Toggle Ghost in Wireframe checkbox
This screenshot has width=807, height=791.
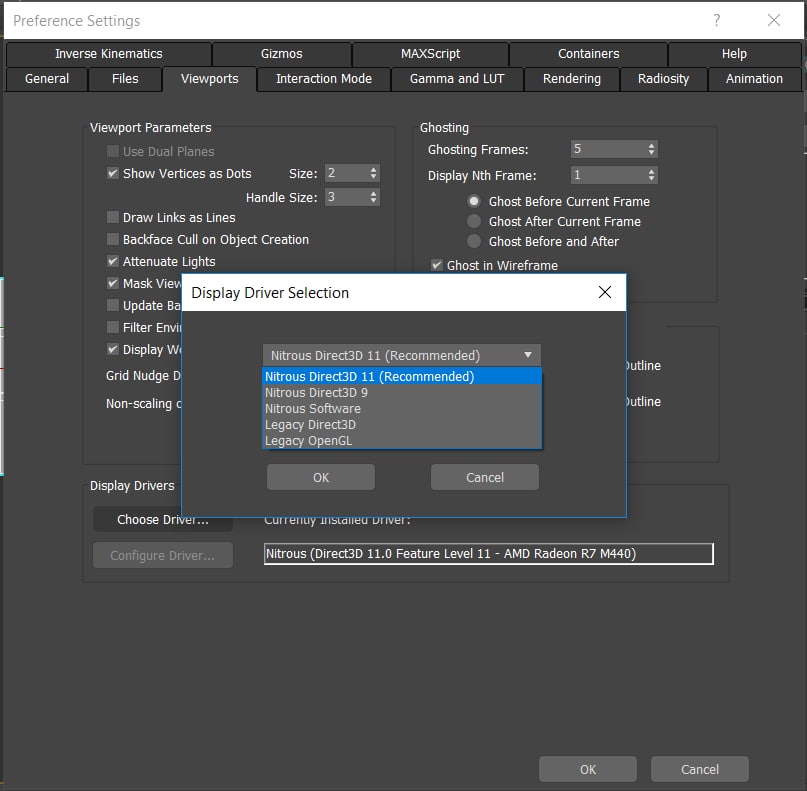pyautogui.click(x=437, y=265)
